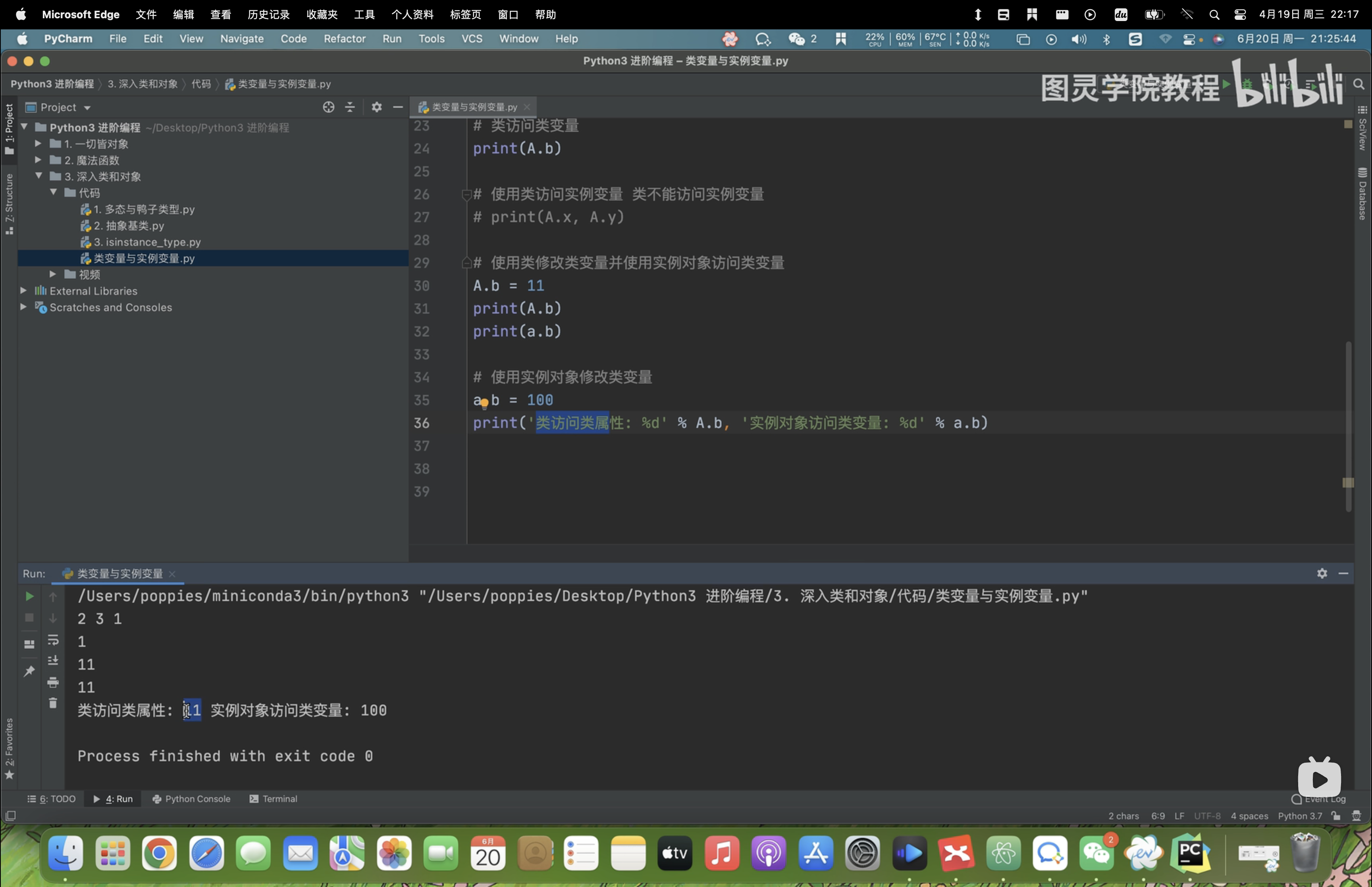This screenshot has height=887, width=1372.
Task: Click 4 spaces indent setting
Action: (x=1249, y=816)
